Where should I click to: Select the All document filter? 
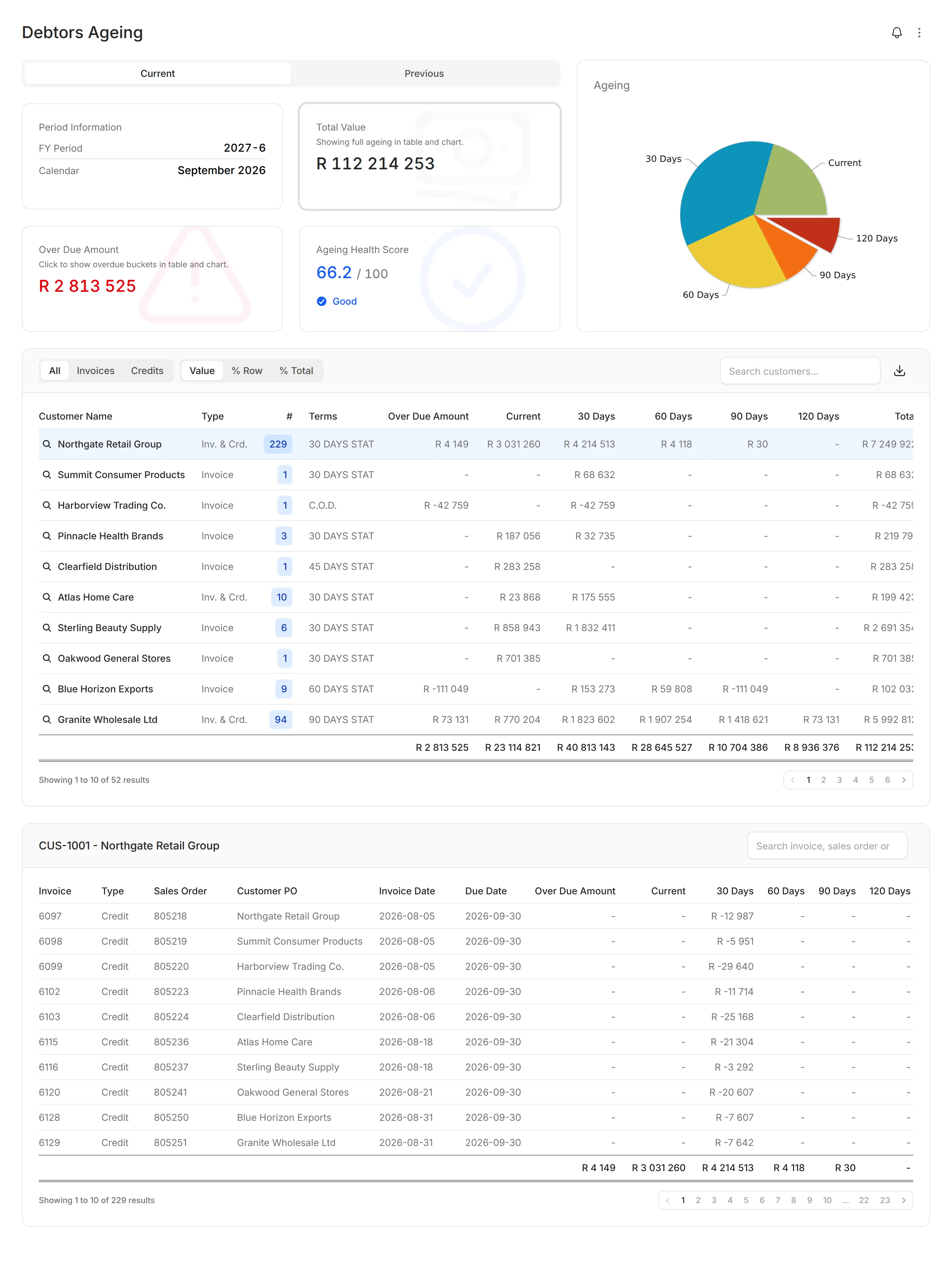point(55,371)
